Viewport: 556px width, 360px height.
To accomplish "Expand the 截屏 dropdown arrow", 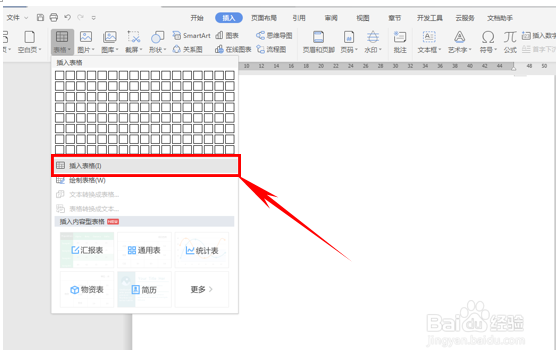I will point(141,50).
